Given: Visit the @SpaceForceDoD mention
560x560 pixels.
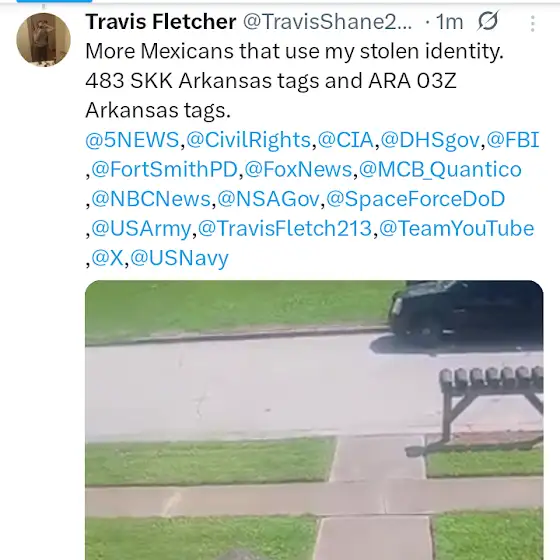Looking at the screenshot, I should click(416, 199).
